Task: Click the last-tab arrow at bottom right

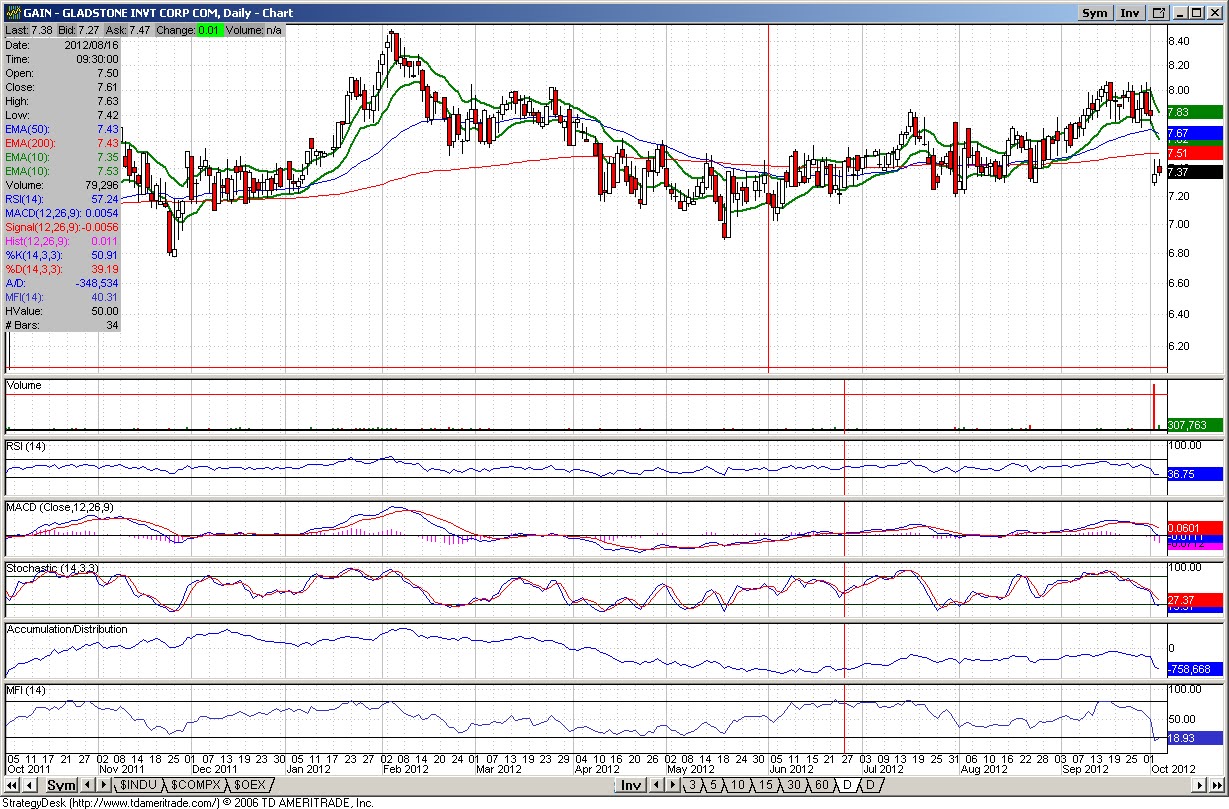Action: click(1217, 785)
